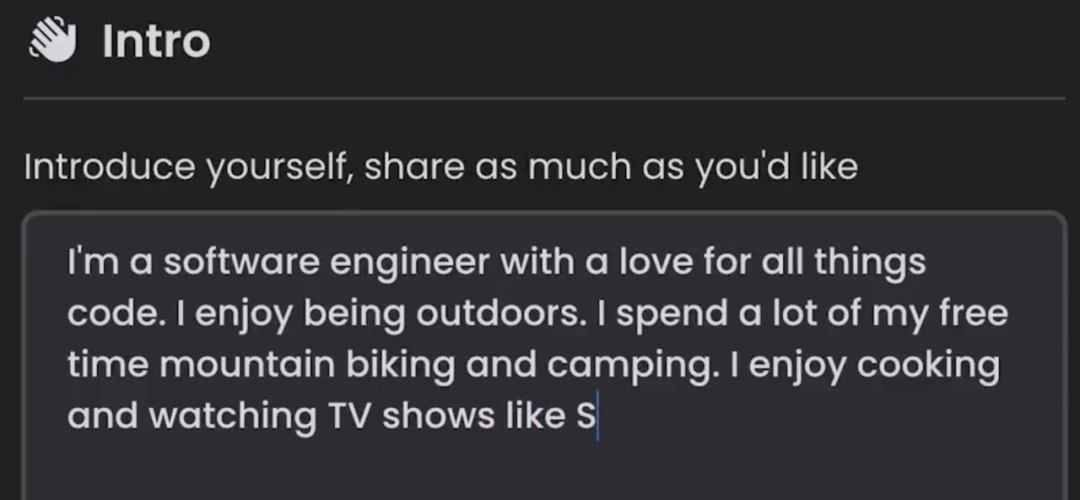Click the word 'things' in the first line
This screenshot has width=1080, height=500.
(x=870, y=264)
